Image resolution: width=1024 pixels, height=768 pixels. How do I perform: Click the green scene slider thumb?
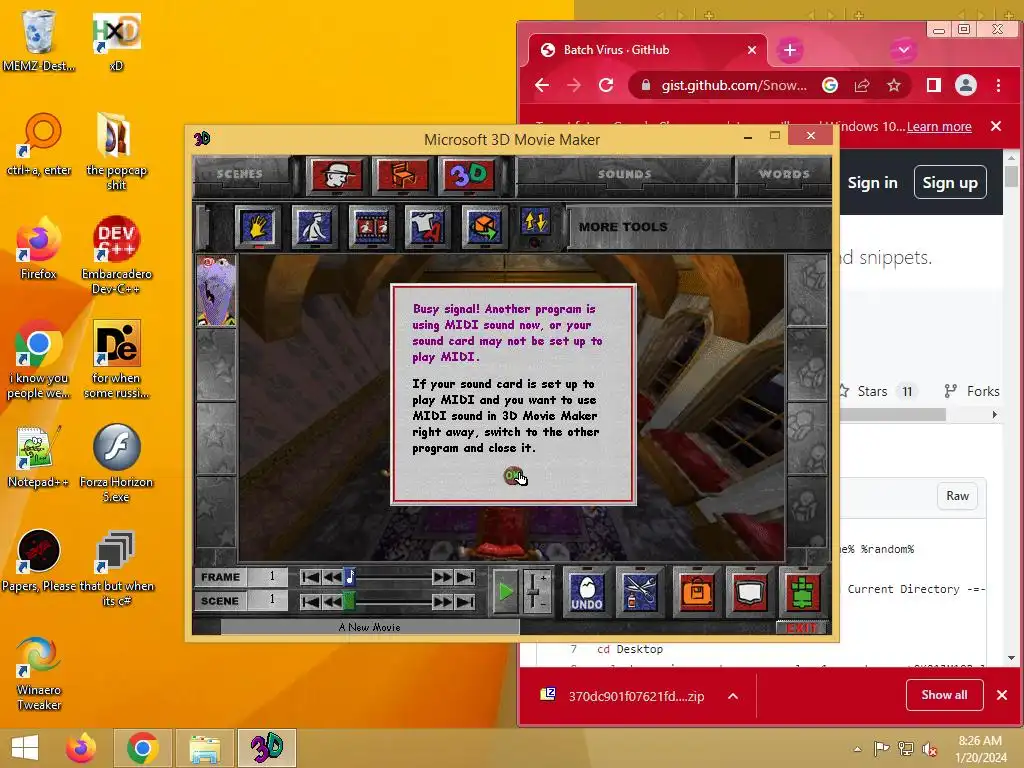(x=349, y=601)
